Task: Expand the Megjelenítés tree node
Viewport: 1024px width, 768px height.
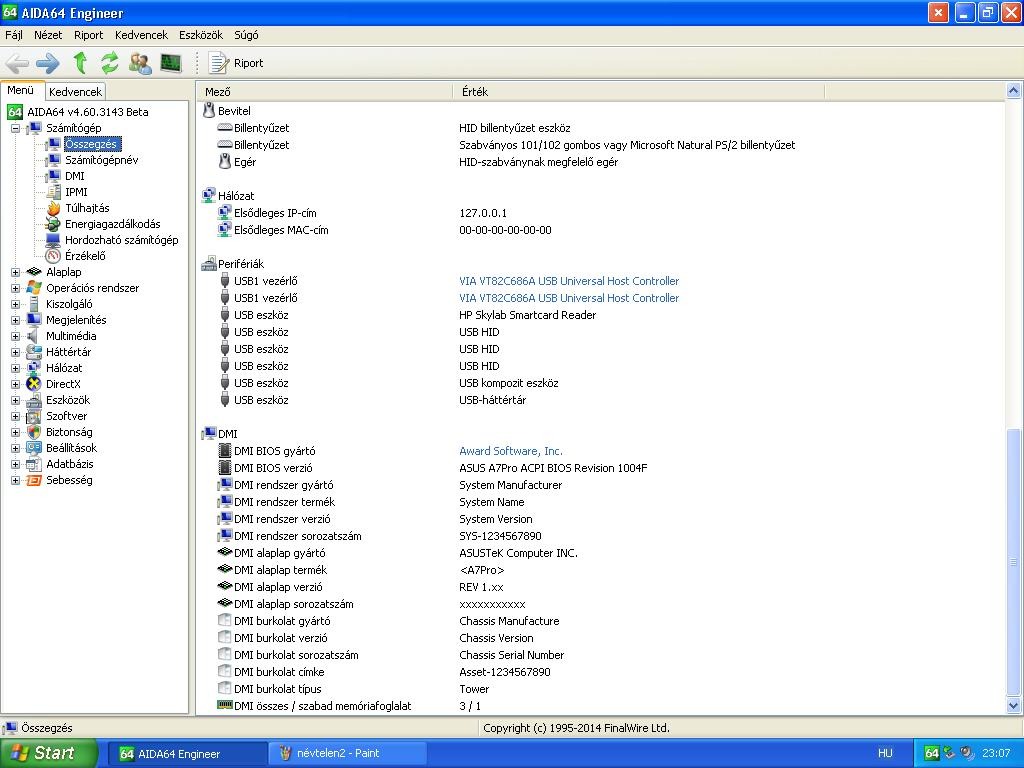Action: [x=15, y=320]
